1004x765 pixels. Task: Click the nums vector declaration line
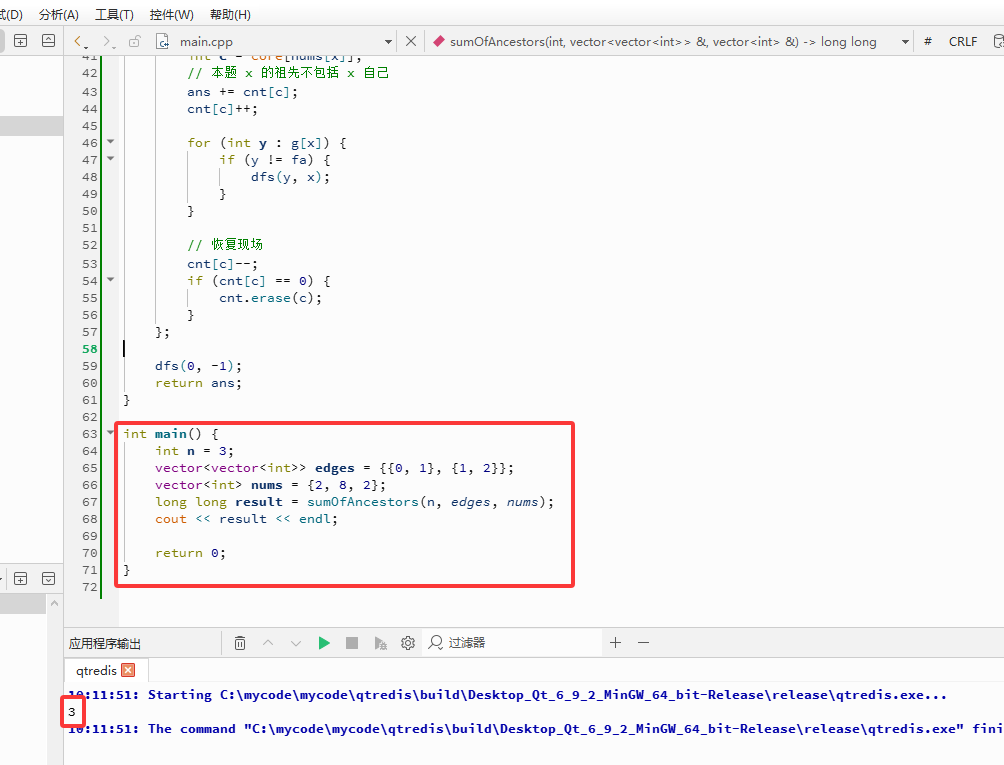tap(270, 485)
